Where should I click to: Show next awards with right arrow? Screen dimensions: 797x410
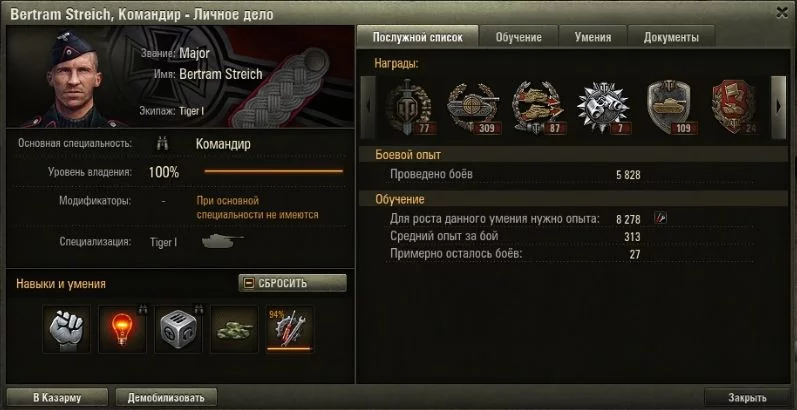(778, 107)
